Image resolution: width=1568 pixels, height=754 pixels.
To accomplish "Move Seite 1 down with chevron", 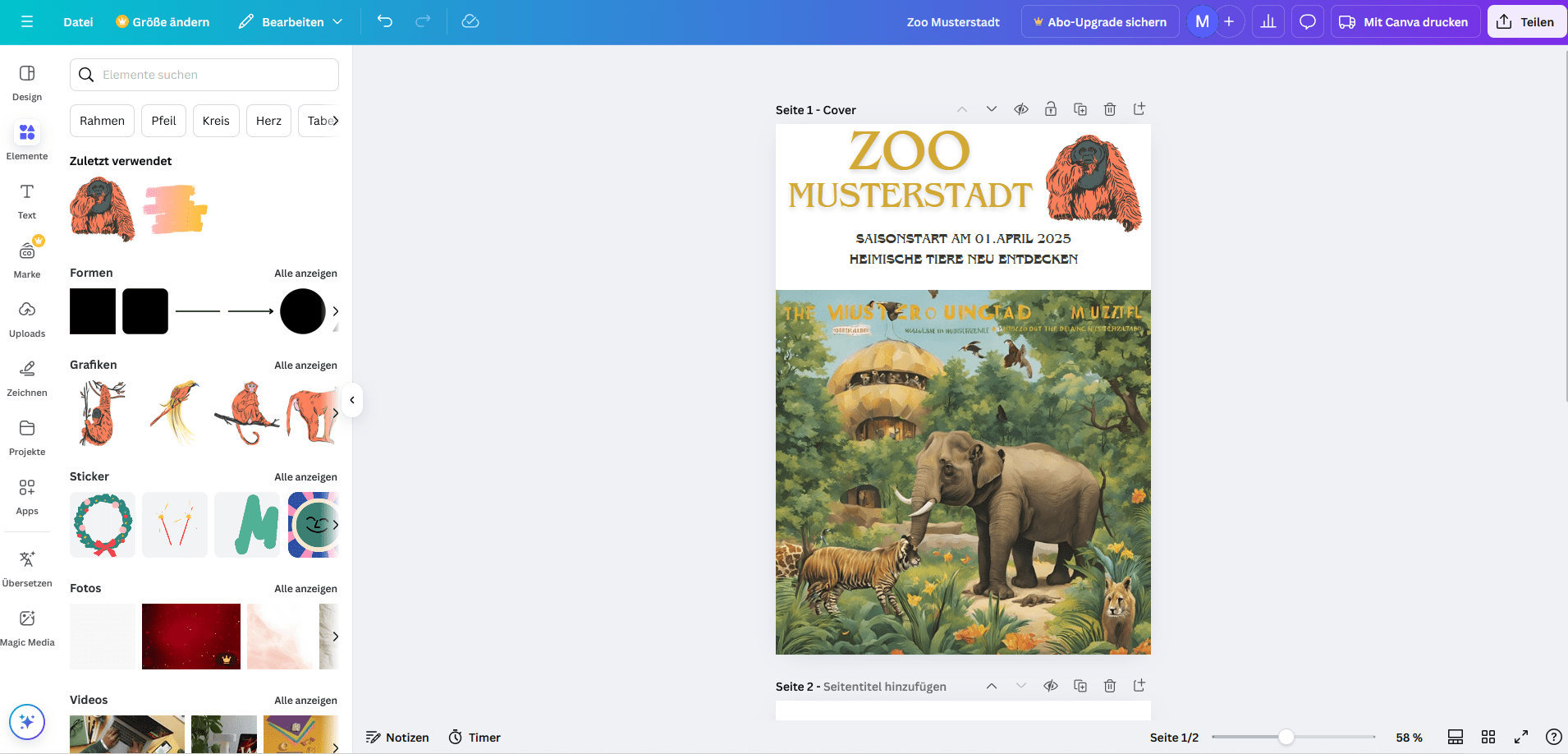I will (x=991, y=109).
